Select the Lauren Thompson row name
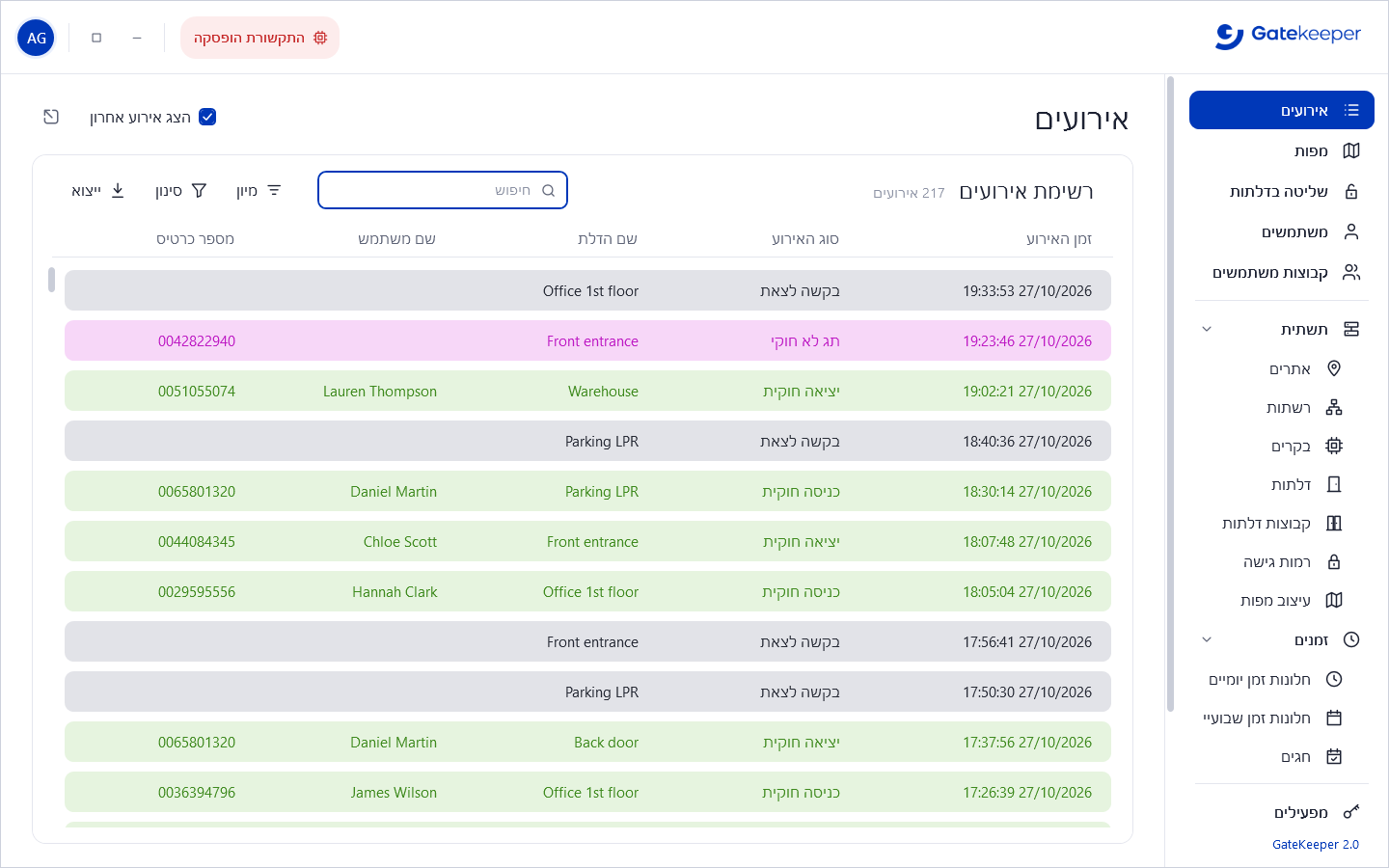The width and height of the screenshot is (1389, 868). (380, 391)
